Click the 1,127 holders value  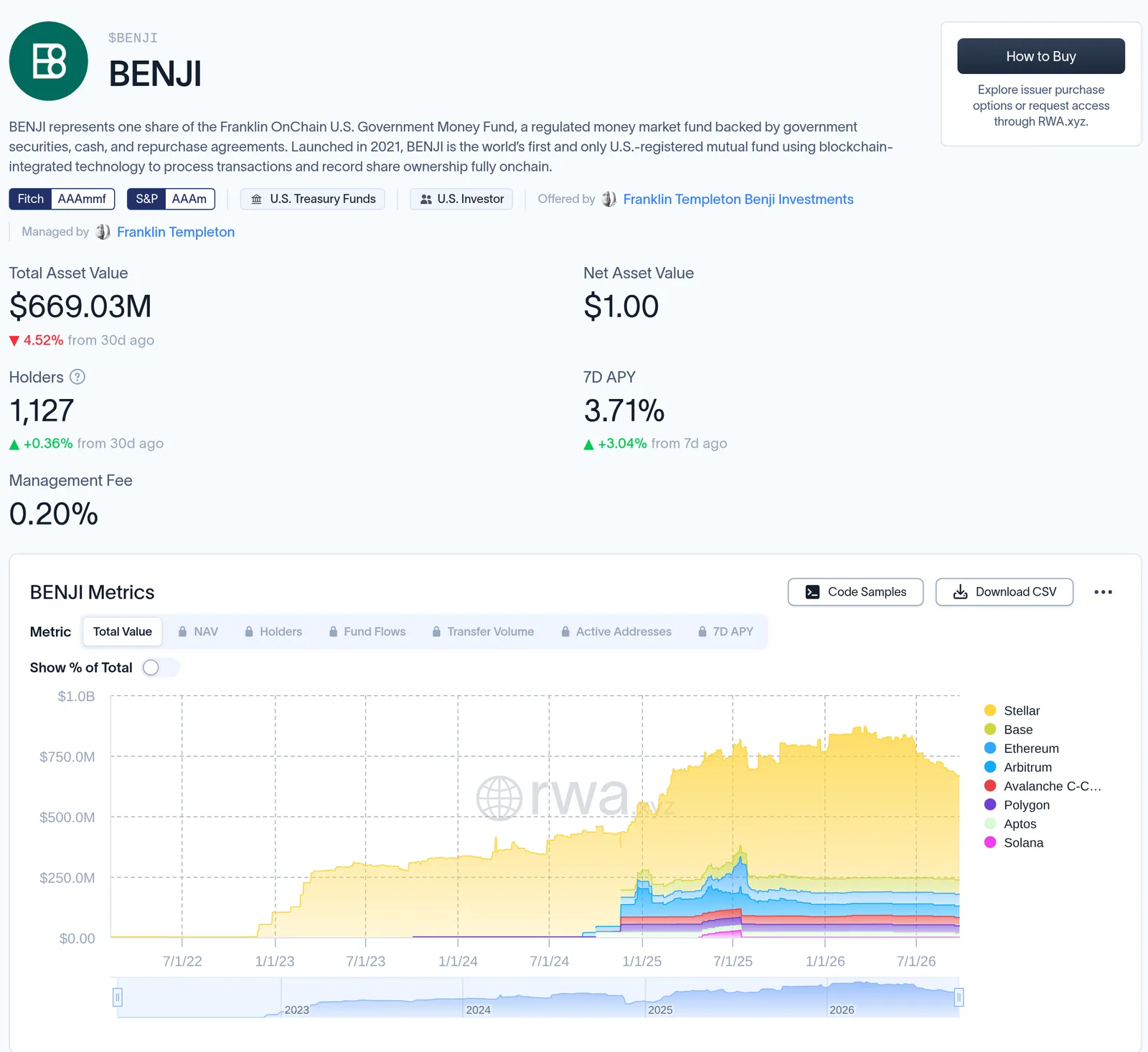tap(42, 410)
